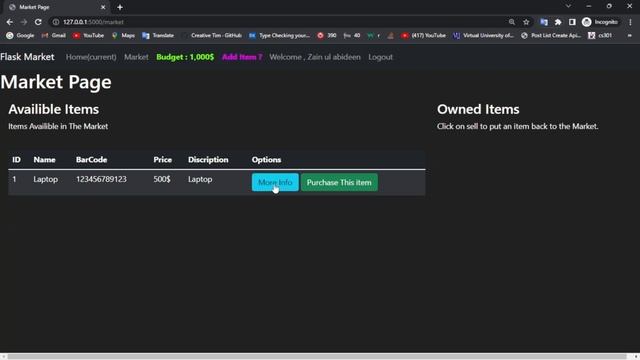The width and height of the screenshot is (640, 360).
Task: Open the Incognito profile button
Action: 600,22
